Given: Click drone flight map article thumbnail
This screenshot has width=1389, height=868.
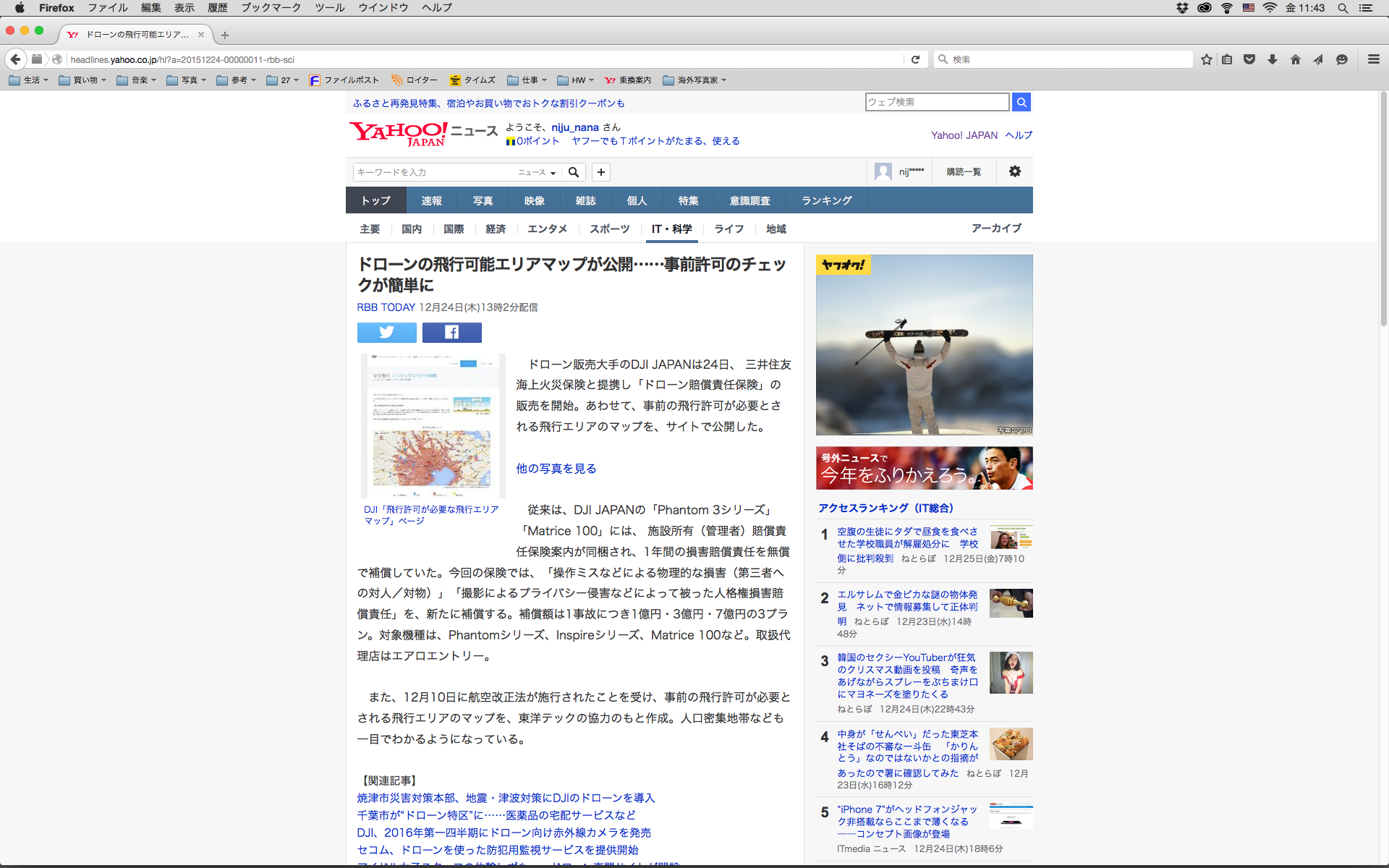Looking at the screenshot, I should [432, 425].
